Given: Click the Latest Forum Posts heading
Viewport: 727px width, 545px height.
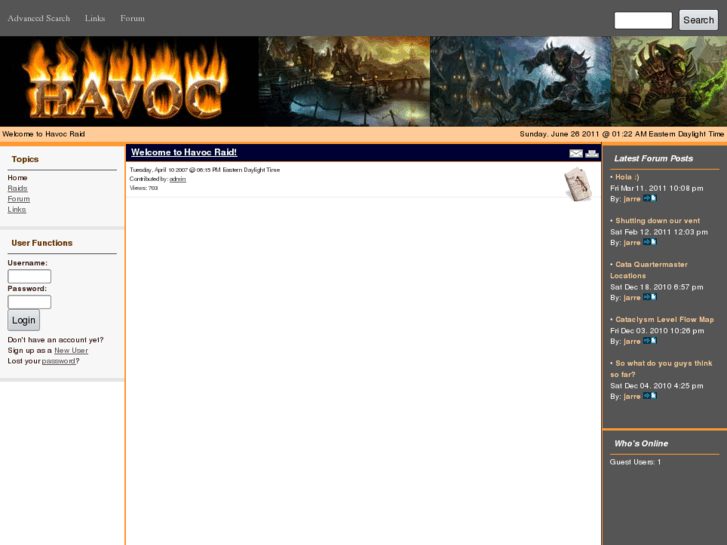Looking at the screenshot, I should tap(653, 159).
